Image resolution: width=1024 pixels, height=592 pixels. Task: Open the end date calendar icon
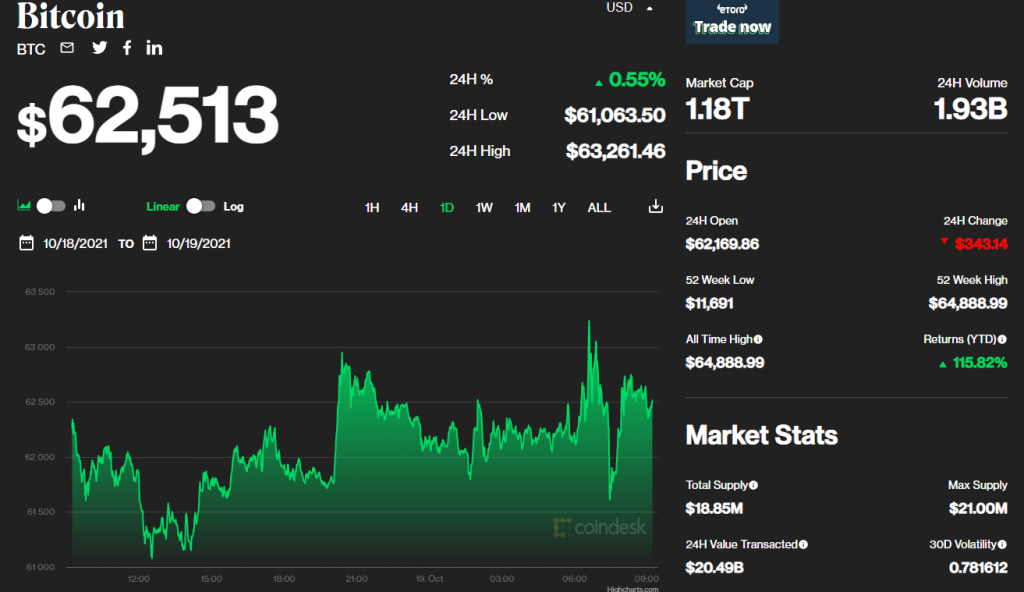pyautogui.click(x=150, y=243)
